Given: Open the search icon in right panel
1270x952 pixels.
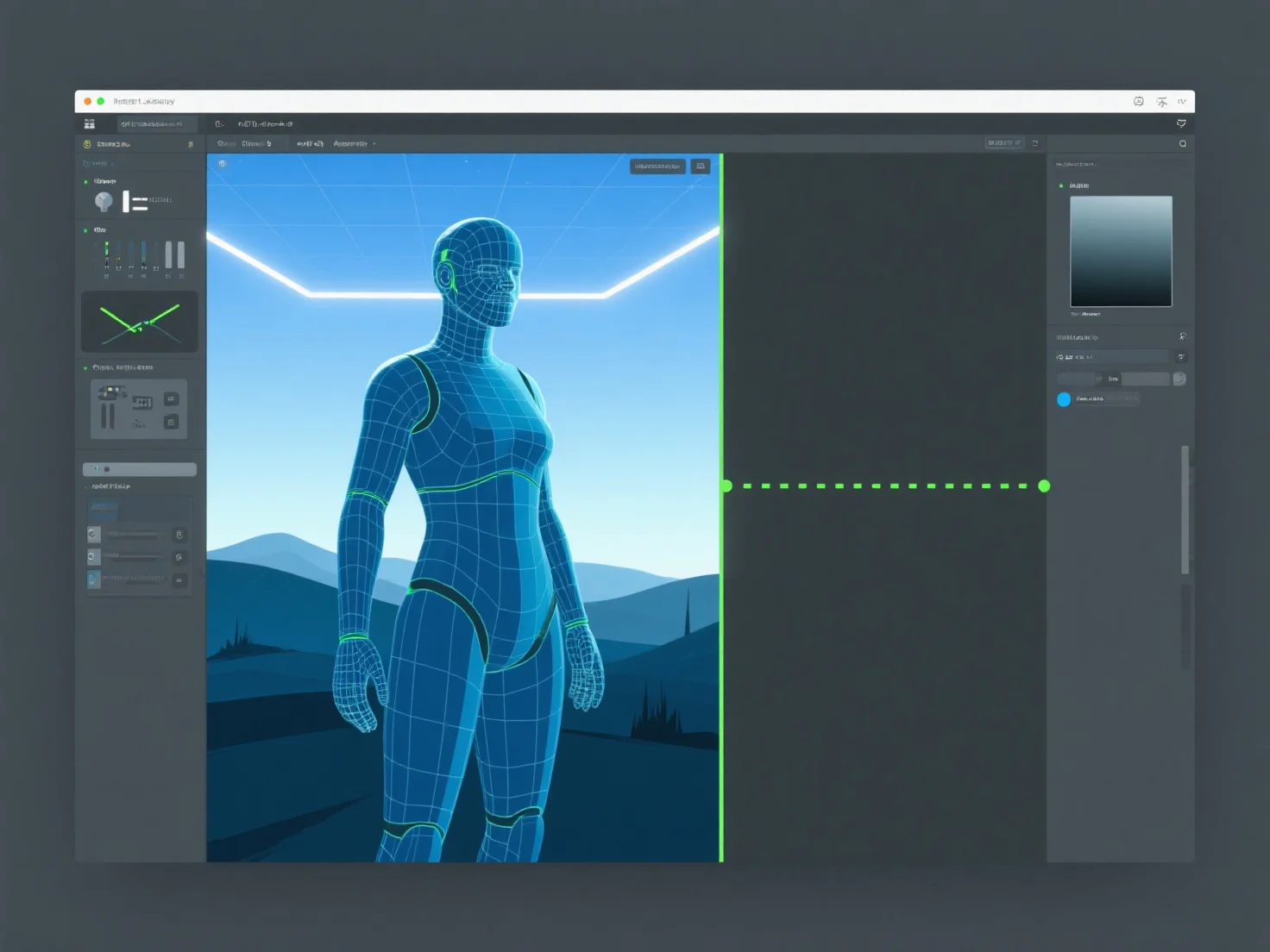Looking at the screenshot, I should click(1183, 143).
